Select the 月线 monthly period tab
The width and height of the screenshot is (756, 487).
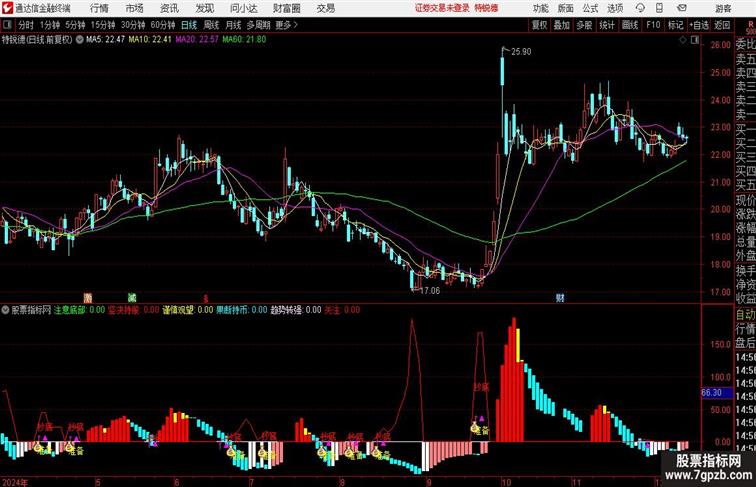pyautogui.click(x=233, y=25)
